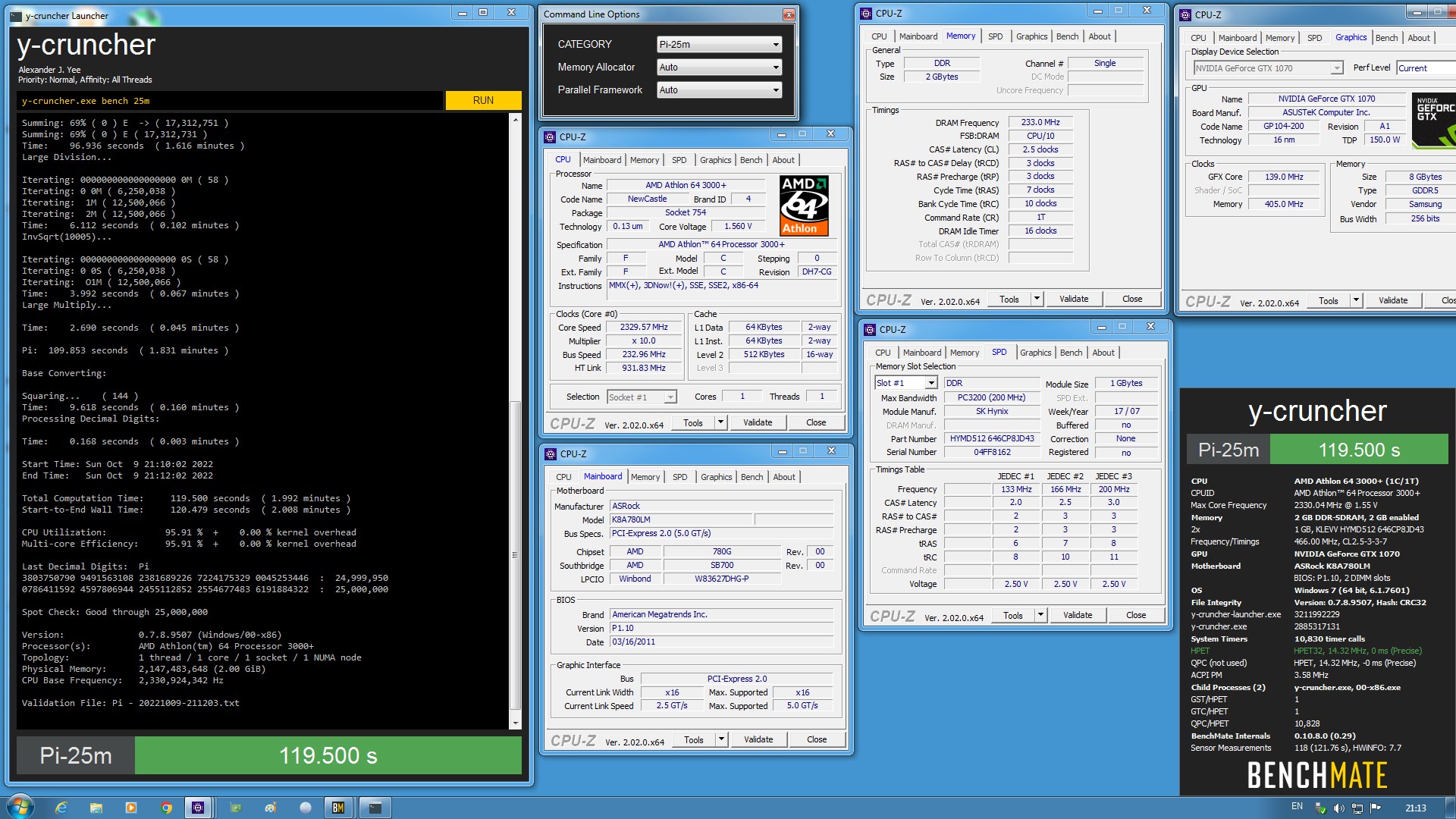
Task: Switch to CPU-Z purple taskbar icon
Action: (x=198, y=808)
